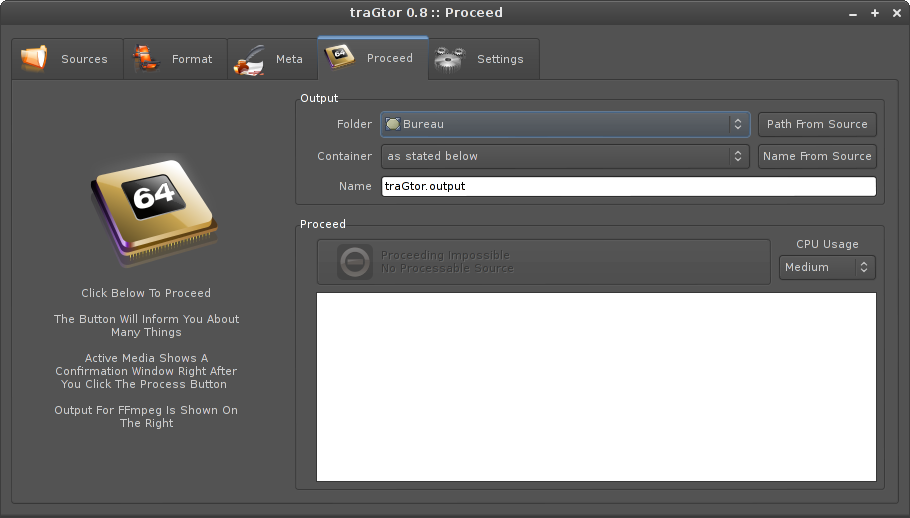Image resolution: width=910 pixels, height=518 pixels.
Task: Click the 'Container' label
Action: (344, 156)
